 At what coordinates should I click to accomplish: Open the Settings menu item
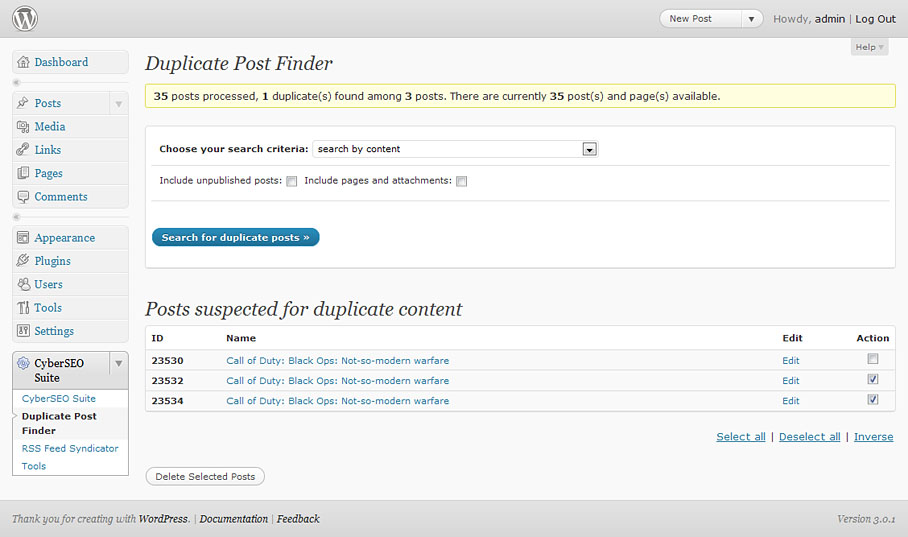pos(54,331)
